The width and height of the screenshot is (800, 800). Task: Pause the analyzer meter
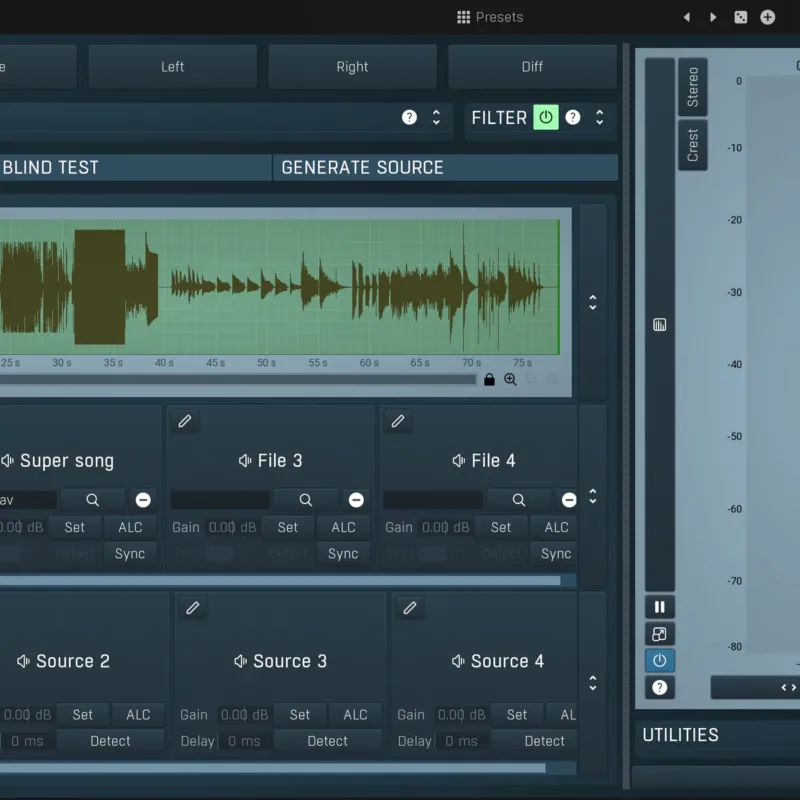click(660, 607)
